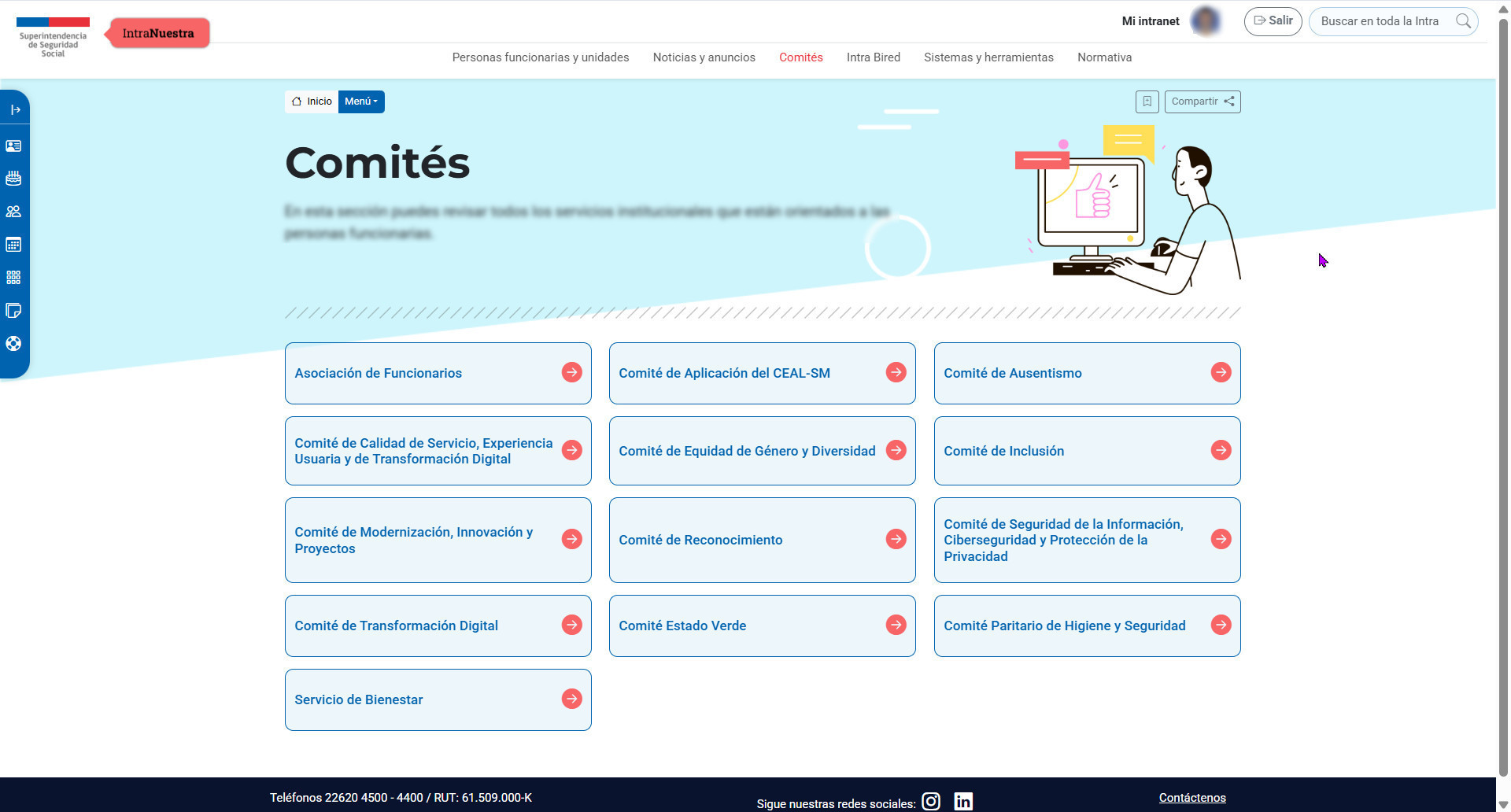Click the user profile avatar

(1205, 21)
